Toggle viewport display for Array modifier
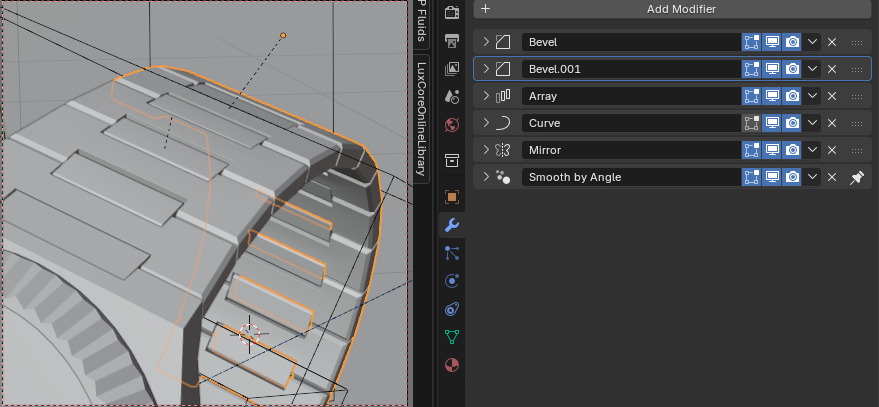 coord(772,96)
